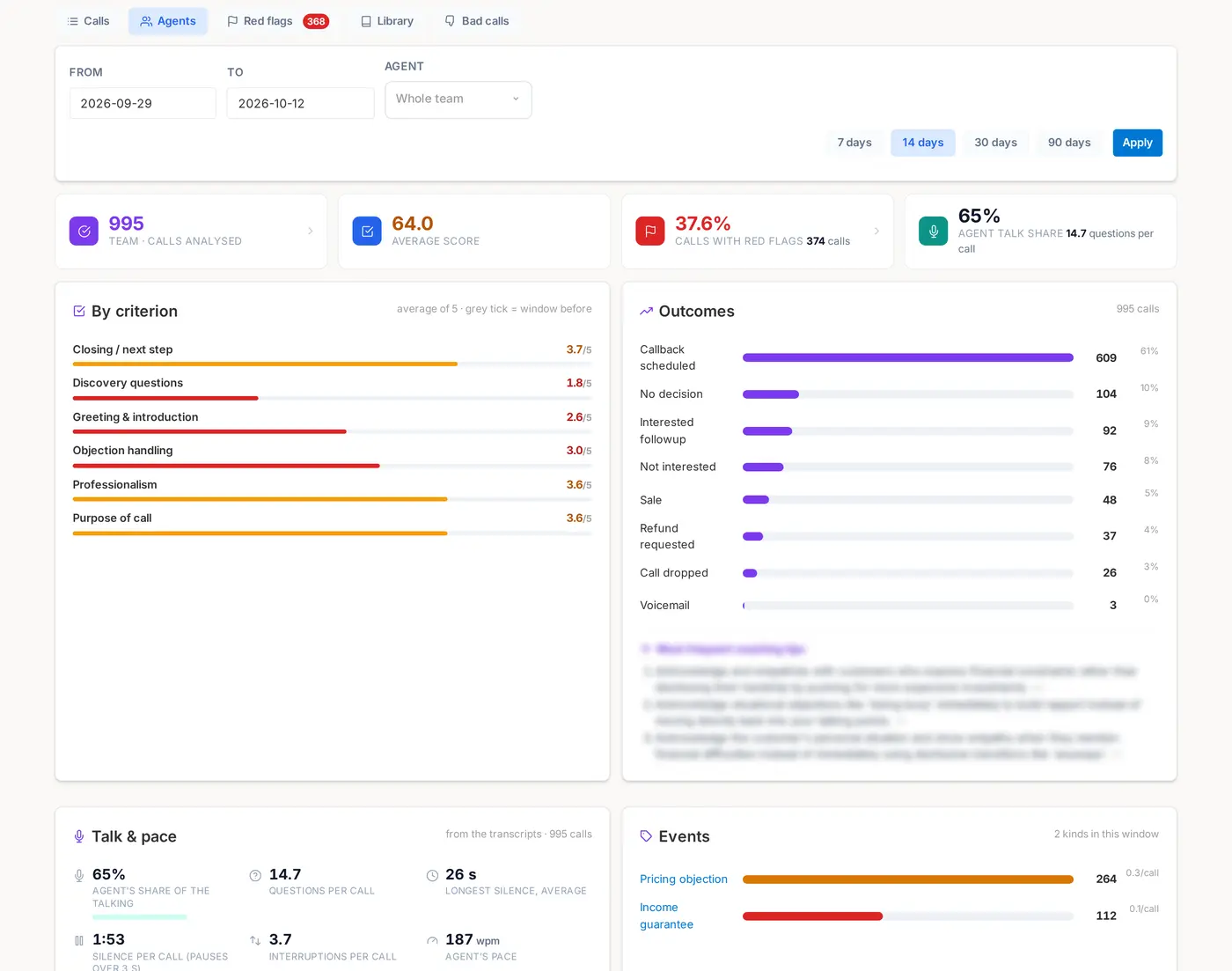This screenshot has width=1232, height=971.
Task: Click the Voicemail outcome label
Action: click(664, 606)
